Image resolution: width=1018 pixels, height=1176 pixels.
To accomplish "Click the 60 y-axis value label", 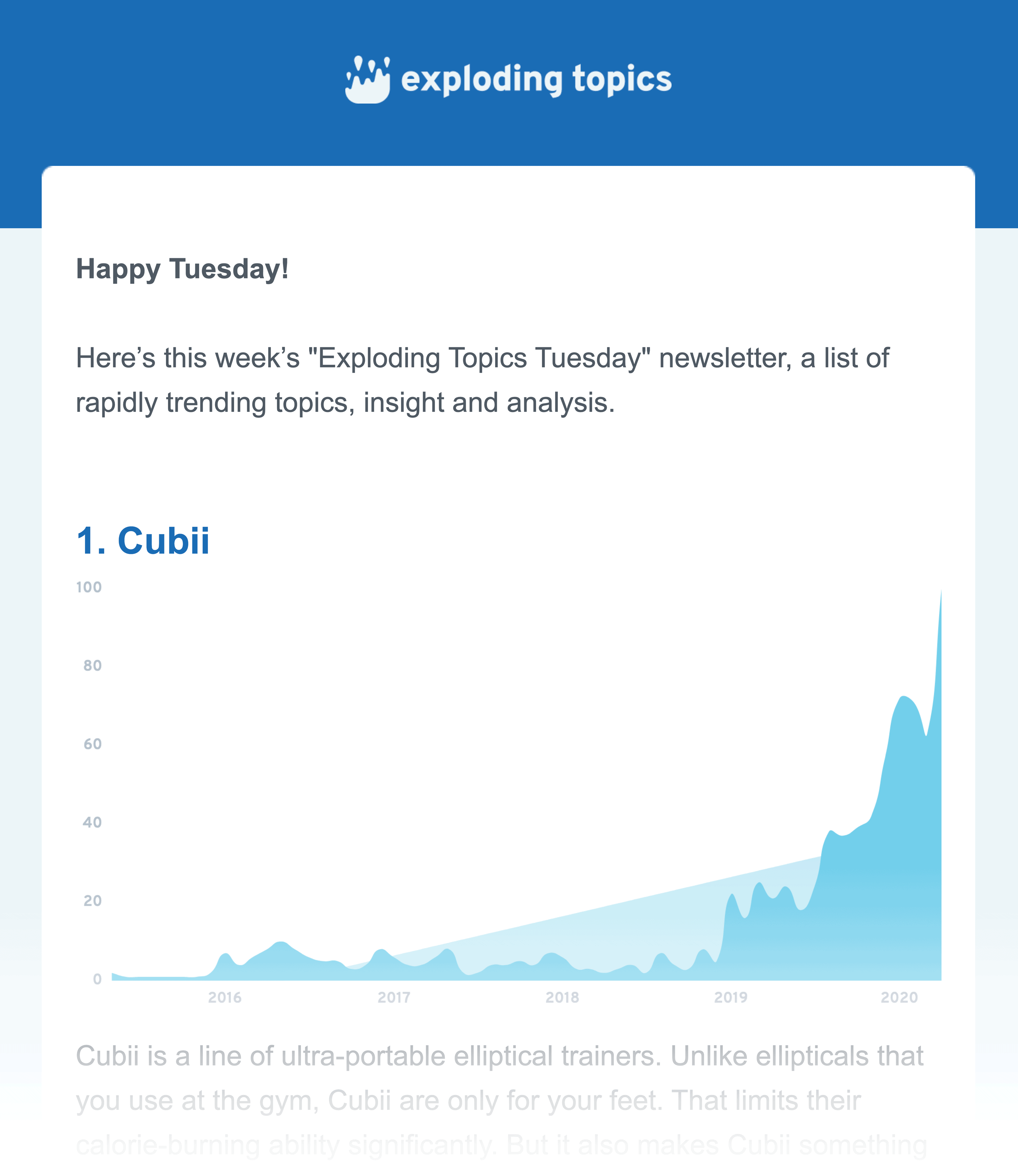I will 93,744.
